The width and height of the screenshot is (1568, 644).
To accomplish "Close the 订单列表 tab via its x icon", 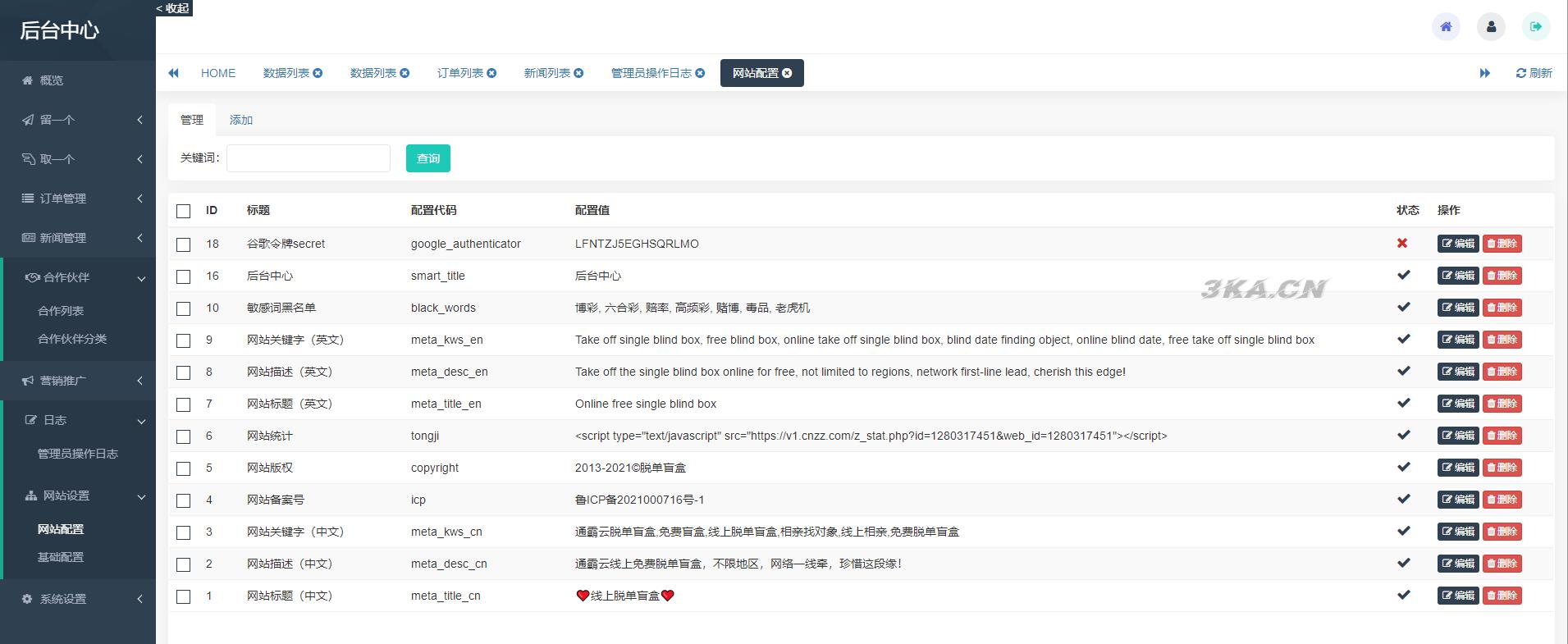I will [x=491, y=73].
